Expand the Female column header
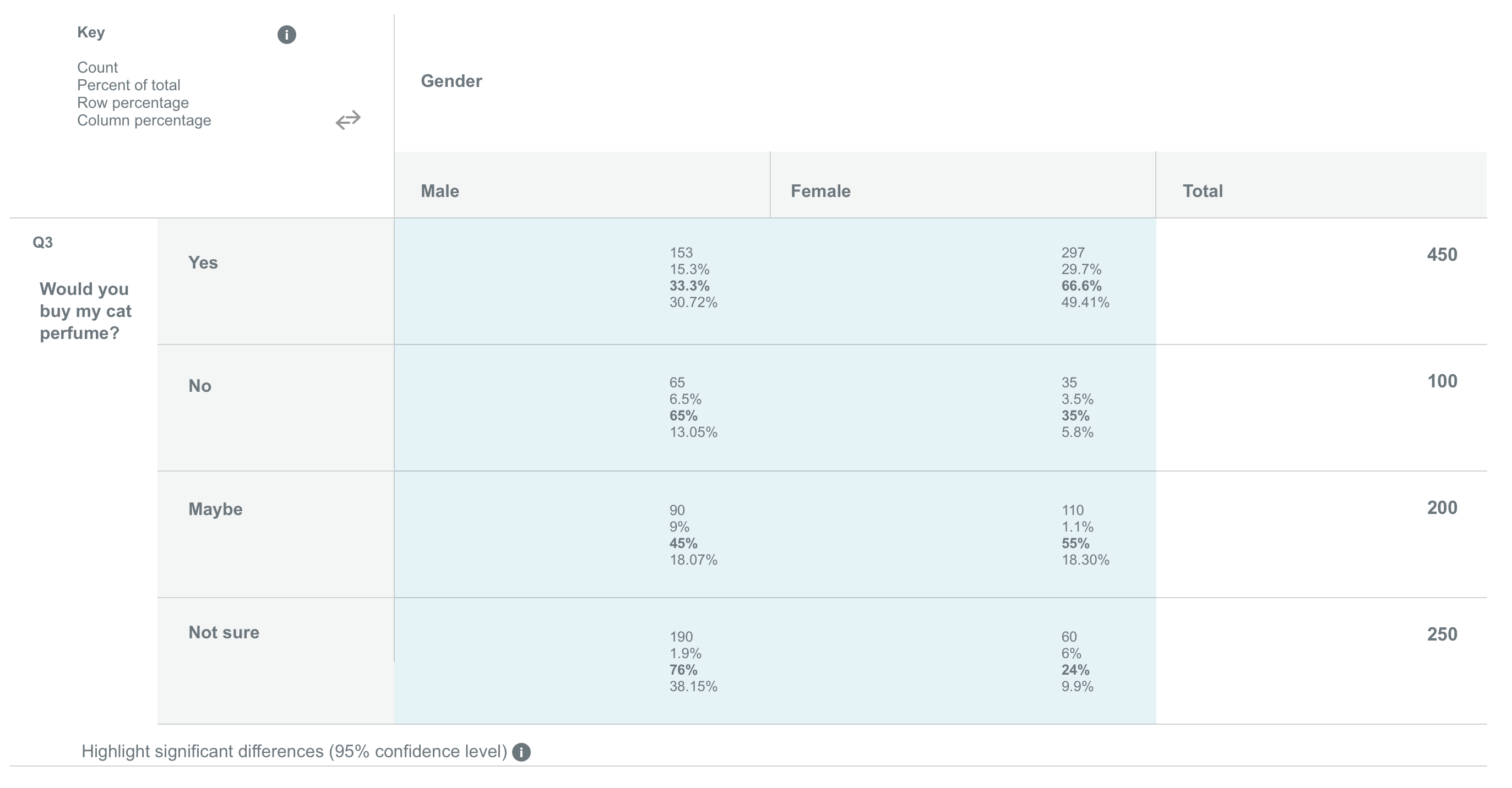 click(x=820, y=190)
